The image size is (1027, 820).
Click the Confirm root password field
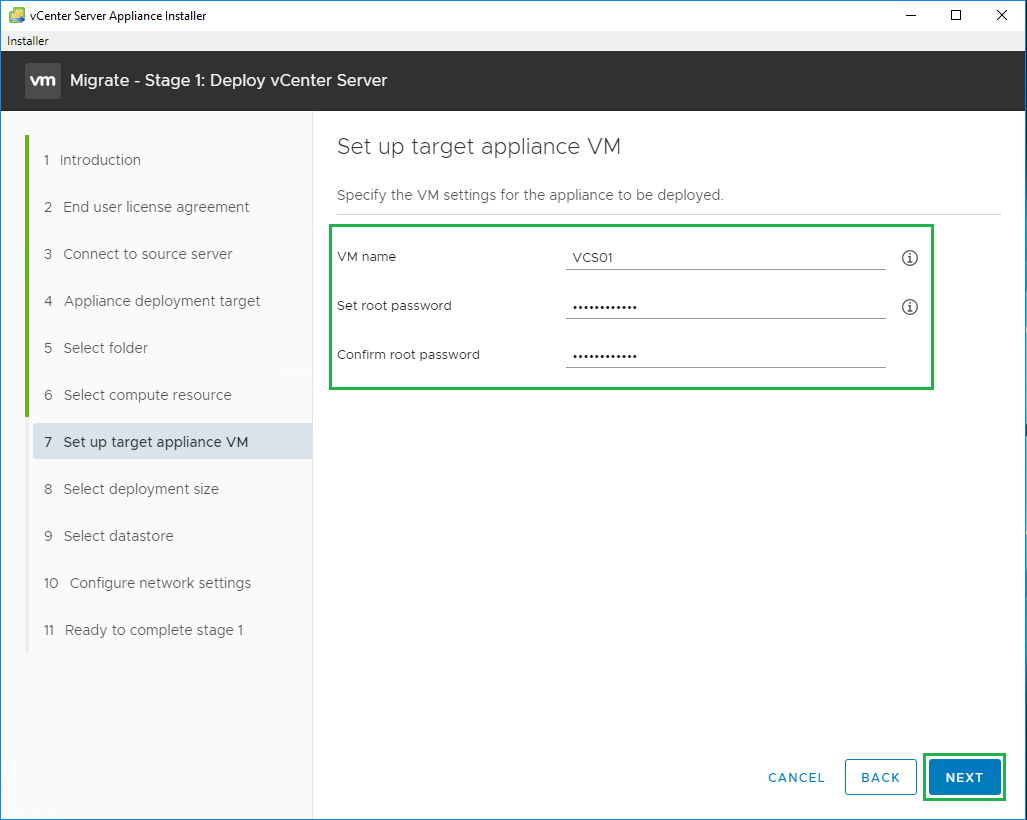click(725, 356)
